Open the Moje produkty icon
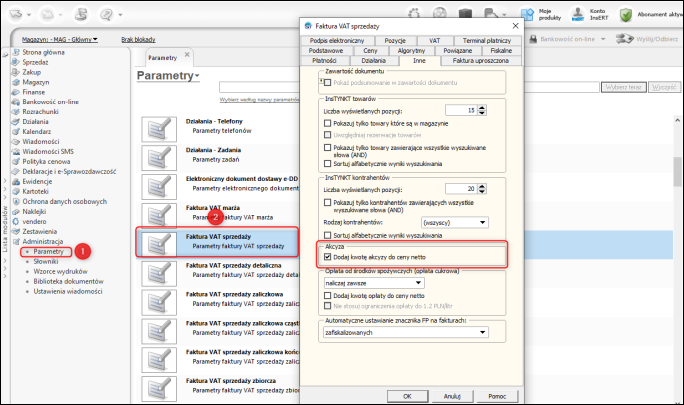The image size is (684, 405). [527, 14]
